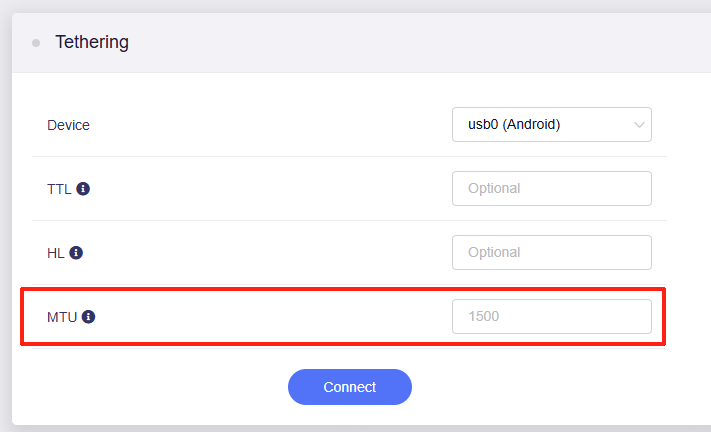
Task: Click the MTU info icon
Action: click(88, 317)
